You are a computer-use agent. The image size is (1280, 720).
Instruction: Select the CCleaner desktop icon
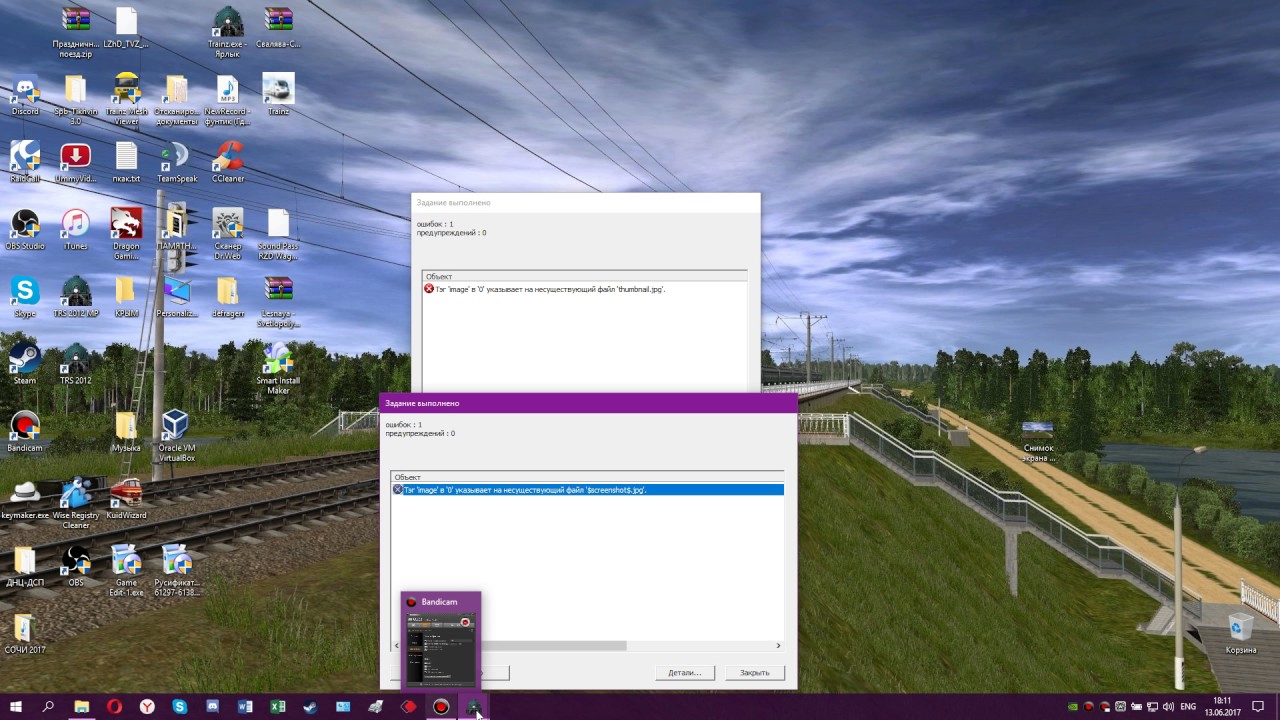coord(227,162)
